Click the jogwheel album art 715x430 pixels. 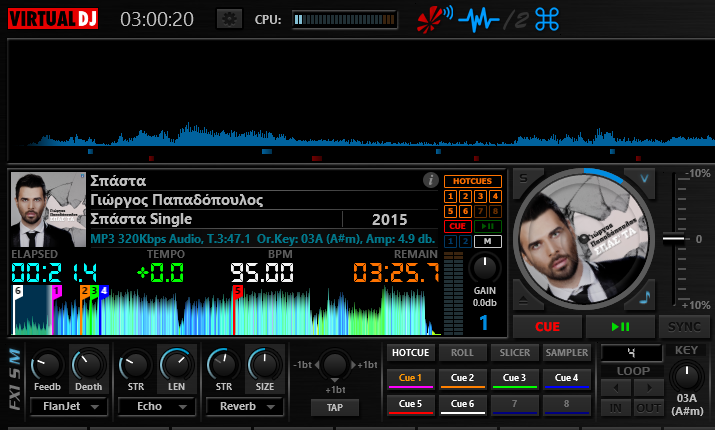tap(585, 239)
